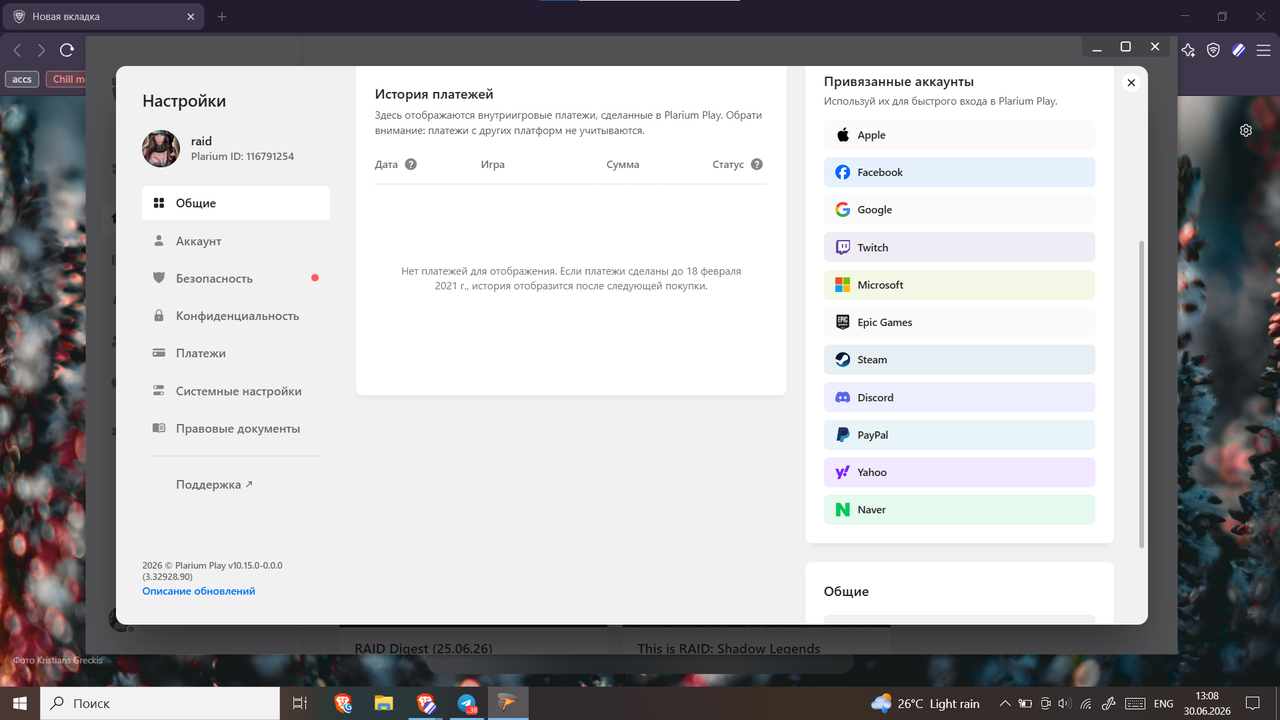This screenshot has height=720, width=1280.
Task: Open the accs bookmark
Action: [22, 79]
